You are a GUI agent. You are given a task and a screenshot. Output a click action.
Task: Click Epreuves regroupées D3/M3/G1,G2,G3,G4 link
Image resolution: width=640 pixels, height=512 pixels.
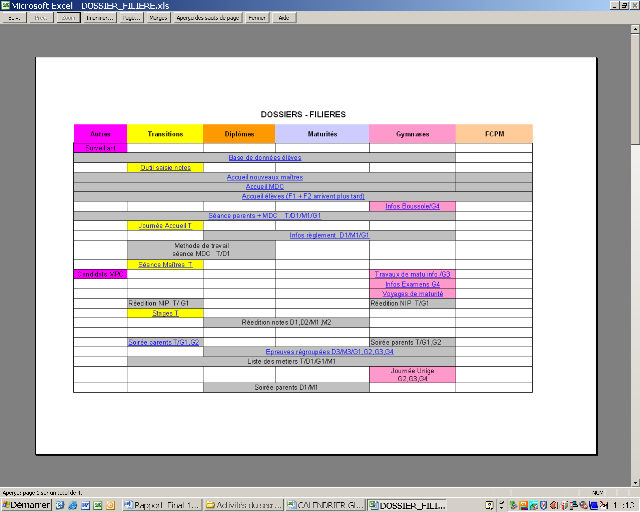329,352
